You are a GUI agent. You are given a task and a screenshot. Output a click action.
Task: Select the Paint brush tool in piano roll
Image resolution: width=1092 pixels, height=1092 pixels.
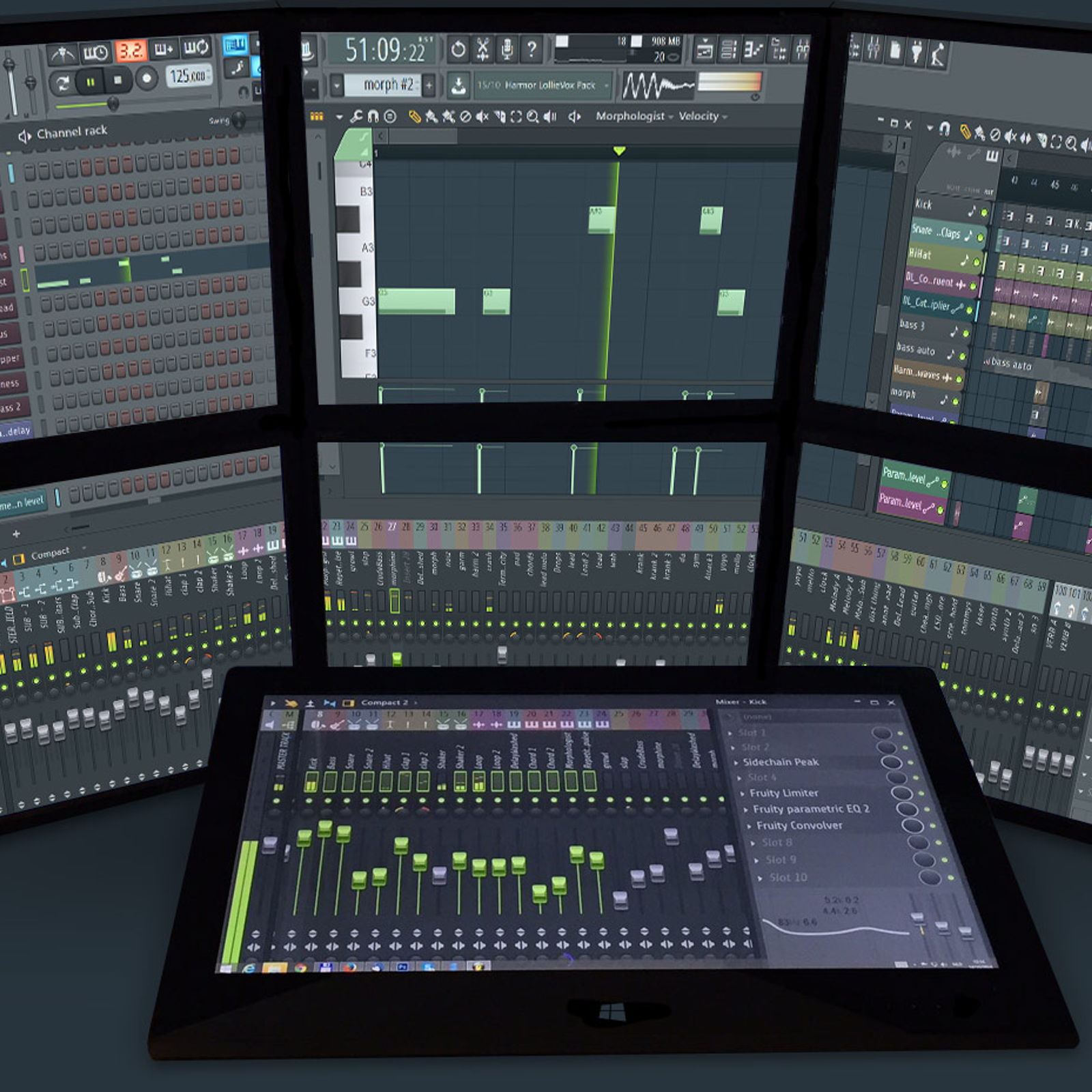coord(431,117)
